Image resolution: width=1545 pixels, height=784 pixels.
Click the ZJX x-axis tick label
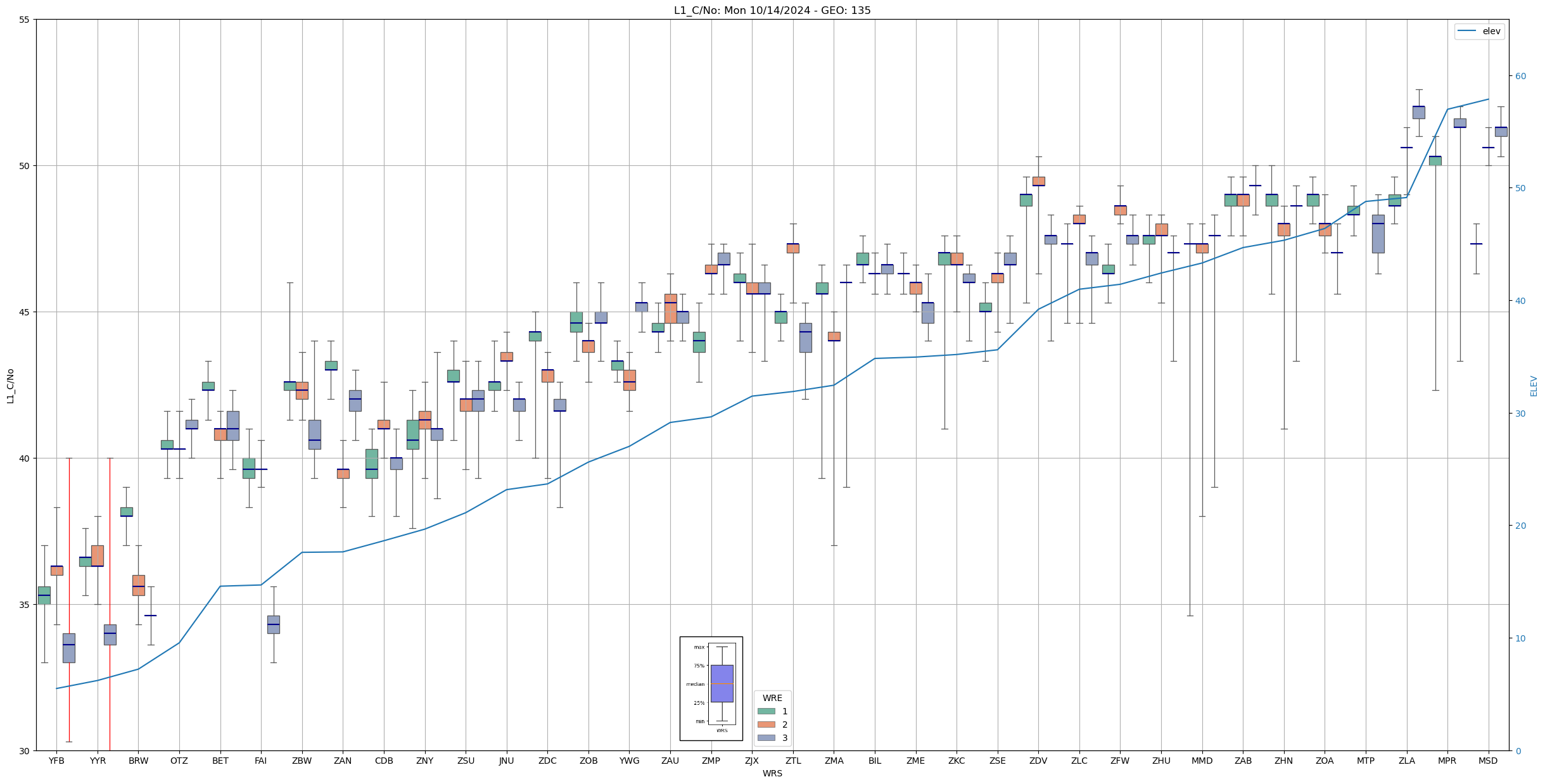[x=752, y=761]
